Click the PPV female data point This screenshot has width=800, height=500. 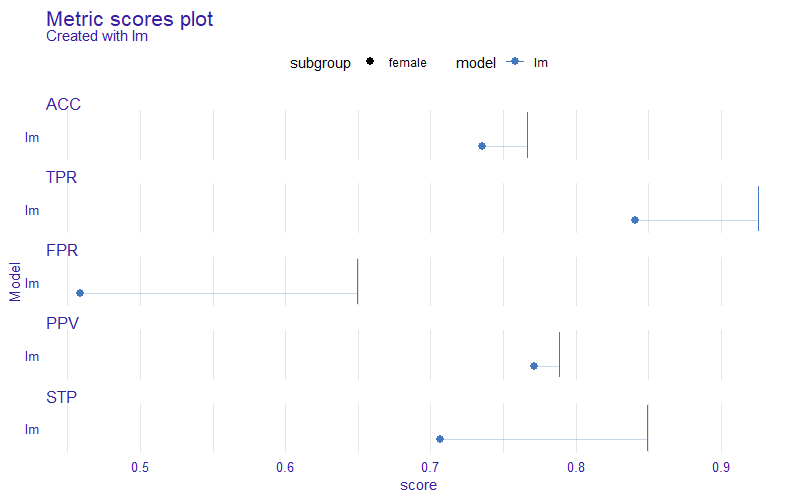[534, 366]
